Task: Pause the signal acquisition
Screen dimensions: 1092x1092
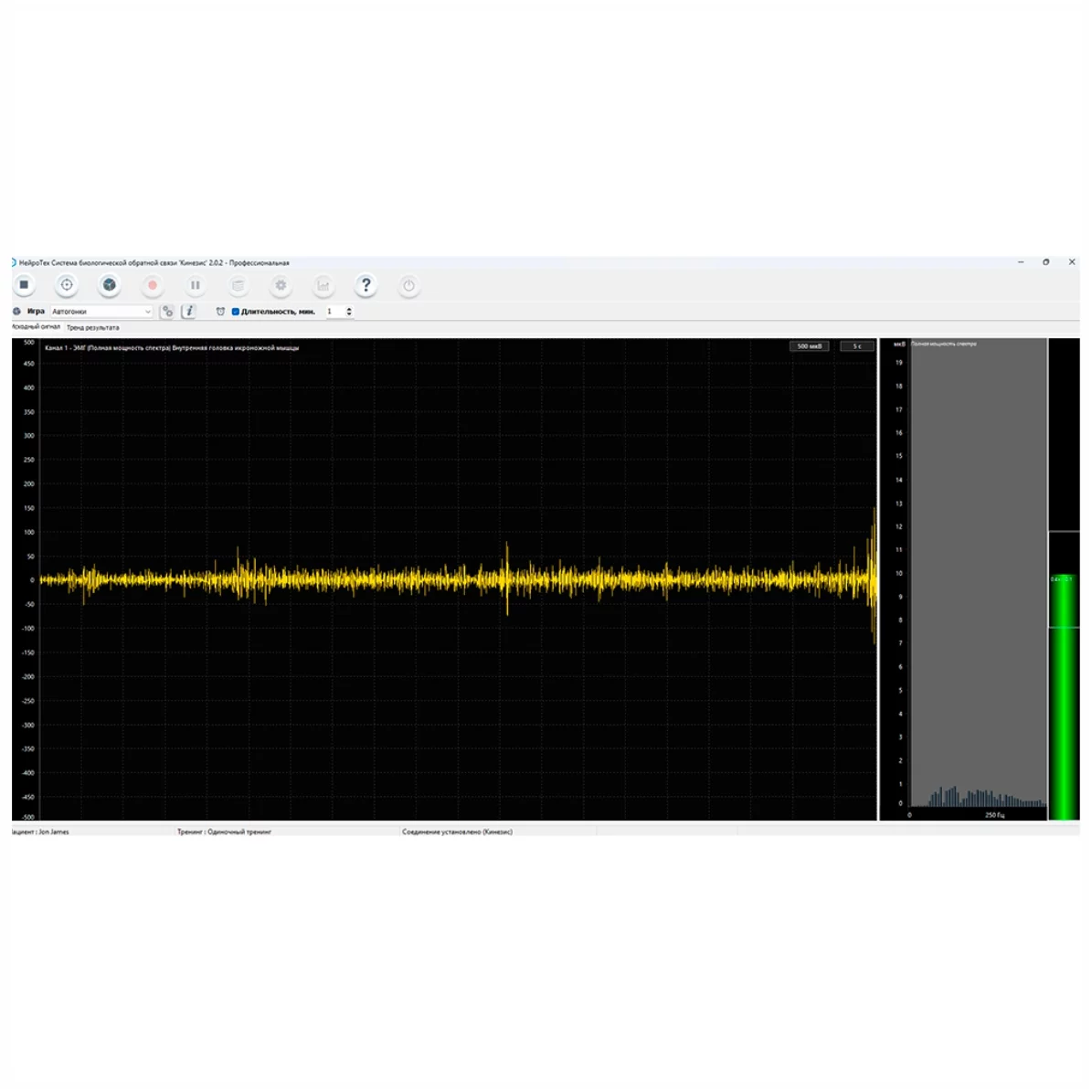Action: click(x=196, y=285)
